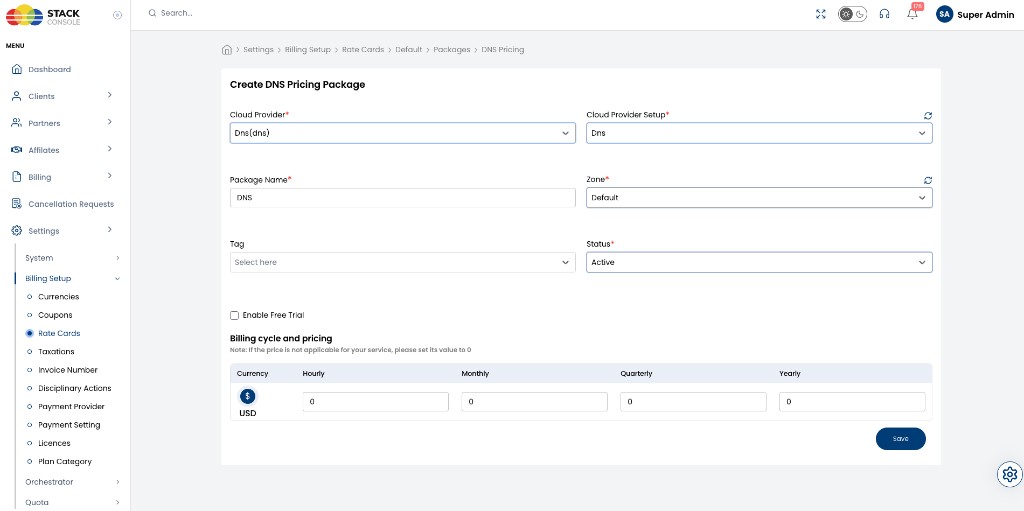Open Cloud Provider Setup dropdown

[759, 133]
